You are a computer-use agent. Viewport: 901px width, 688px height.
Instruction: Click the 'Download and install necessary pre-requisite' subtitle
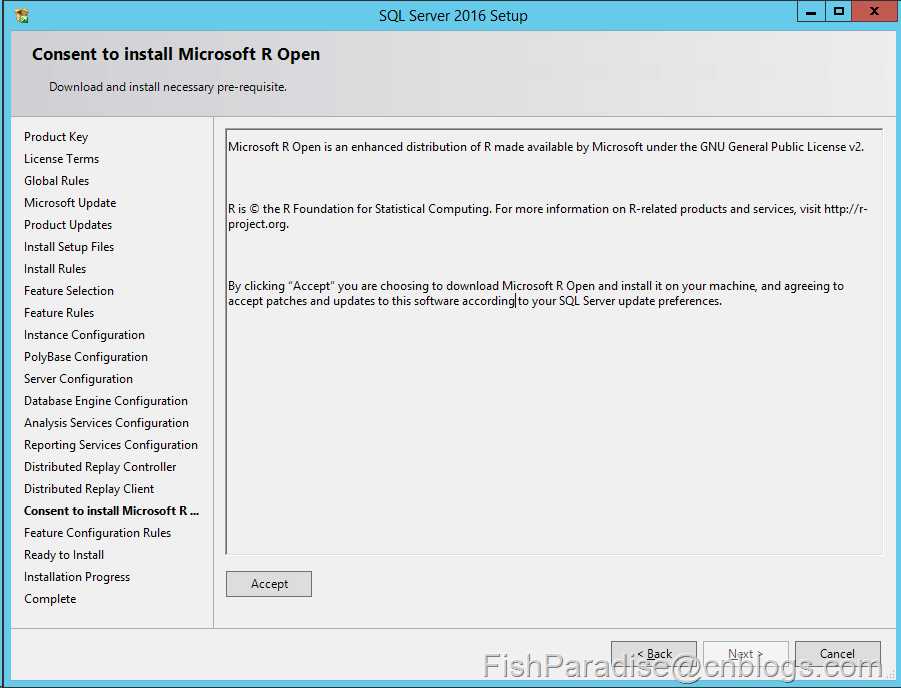tap(168, 87)
